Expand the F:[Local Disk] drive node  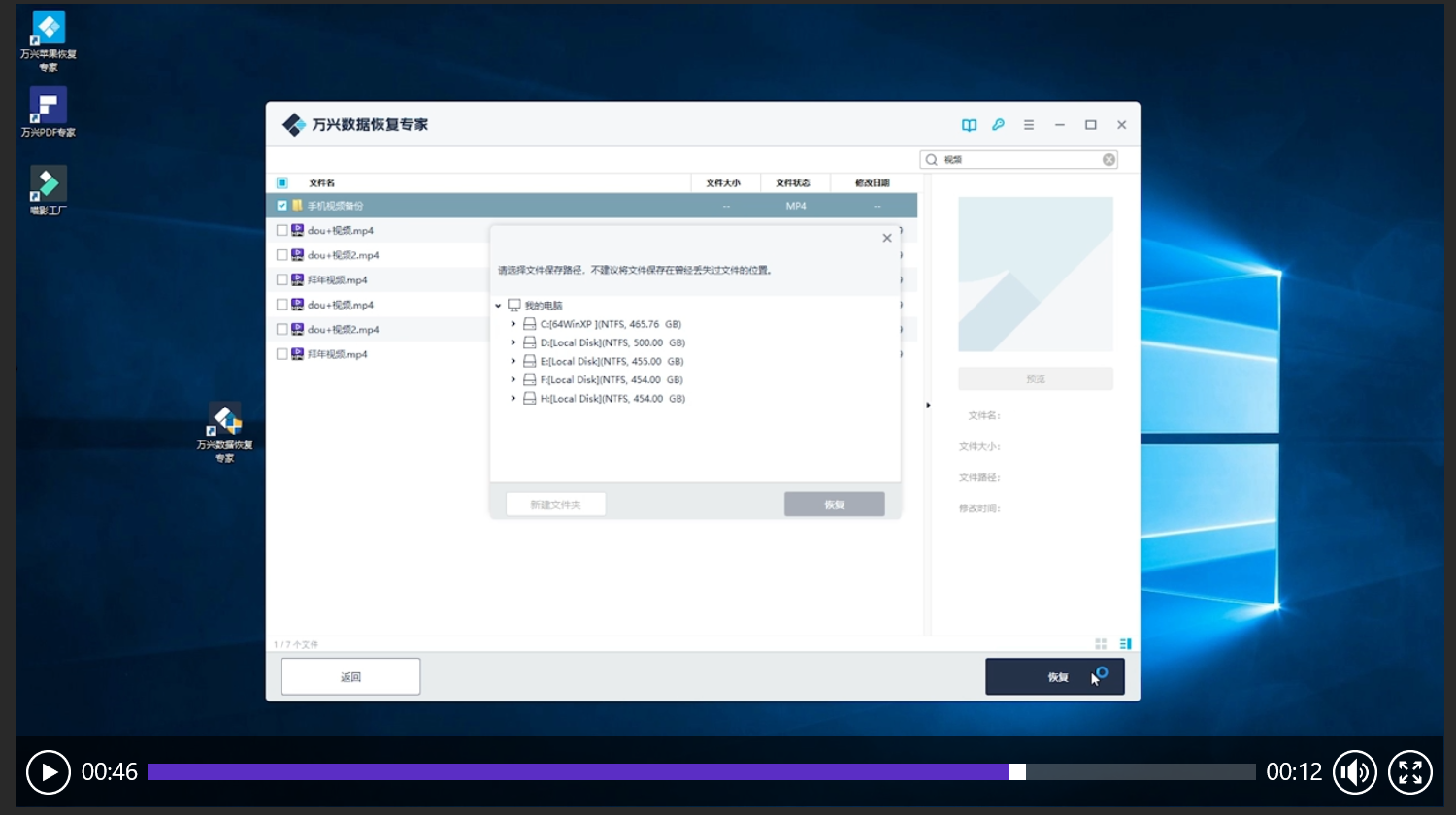click(513, 379)
